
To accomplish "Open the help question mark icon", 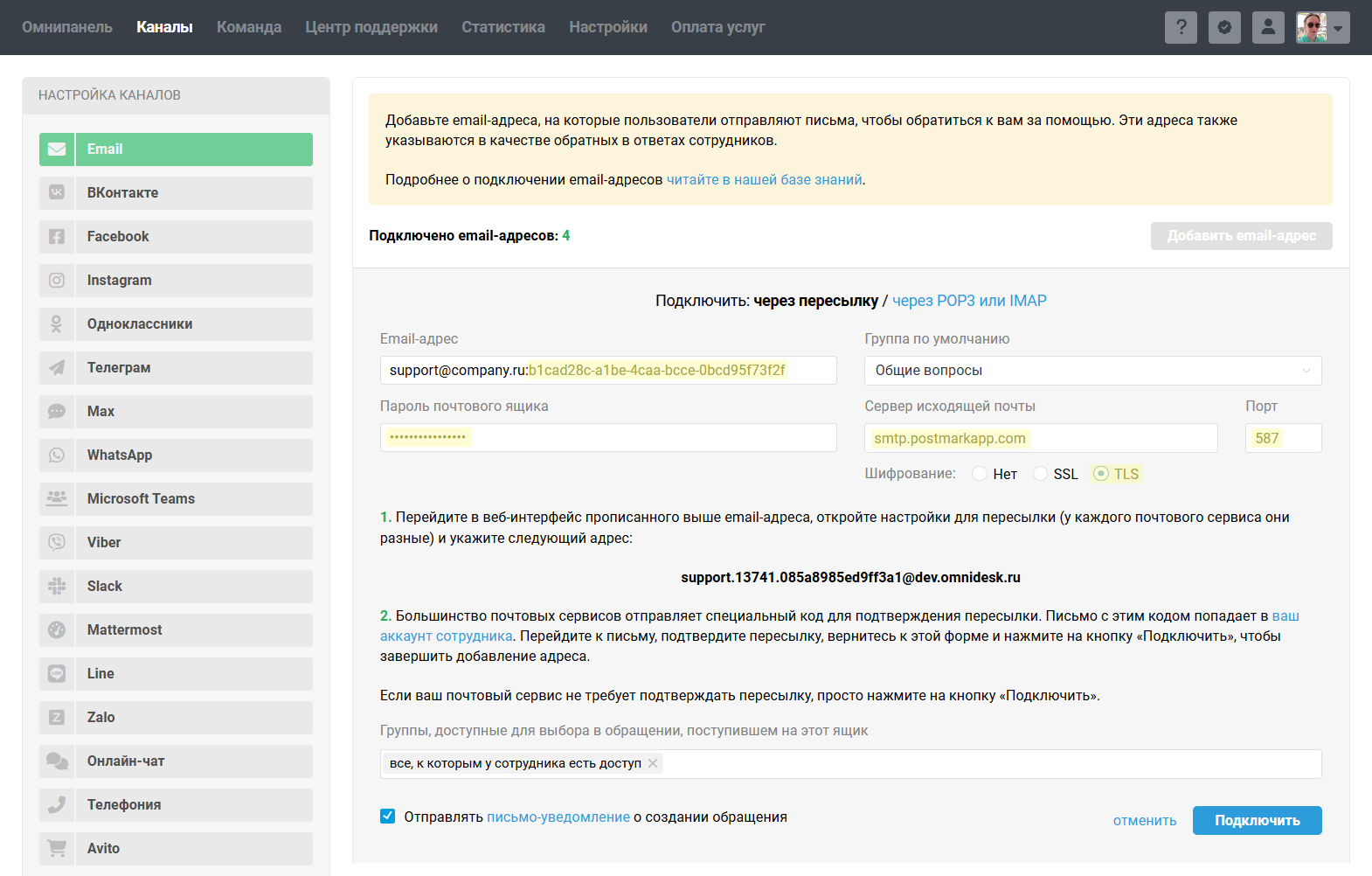I will tap(1181, 27).
